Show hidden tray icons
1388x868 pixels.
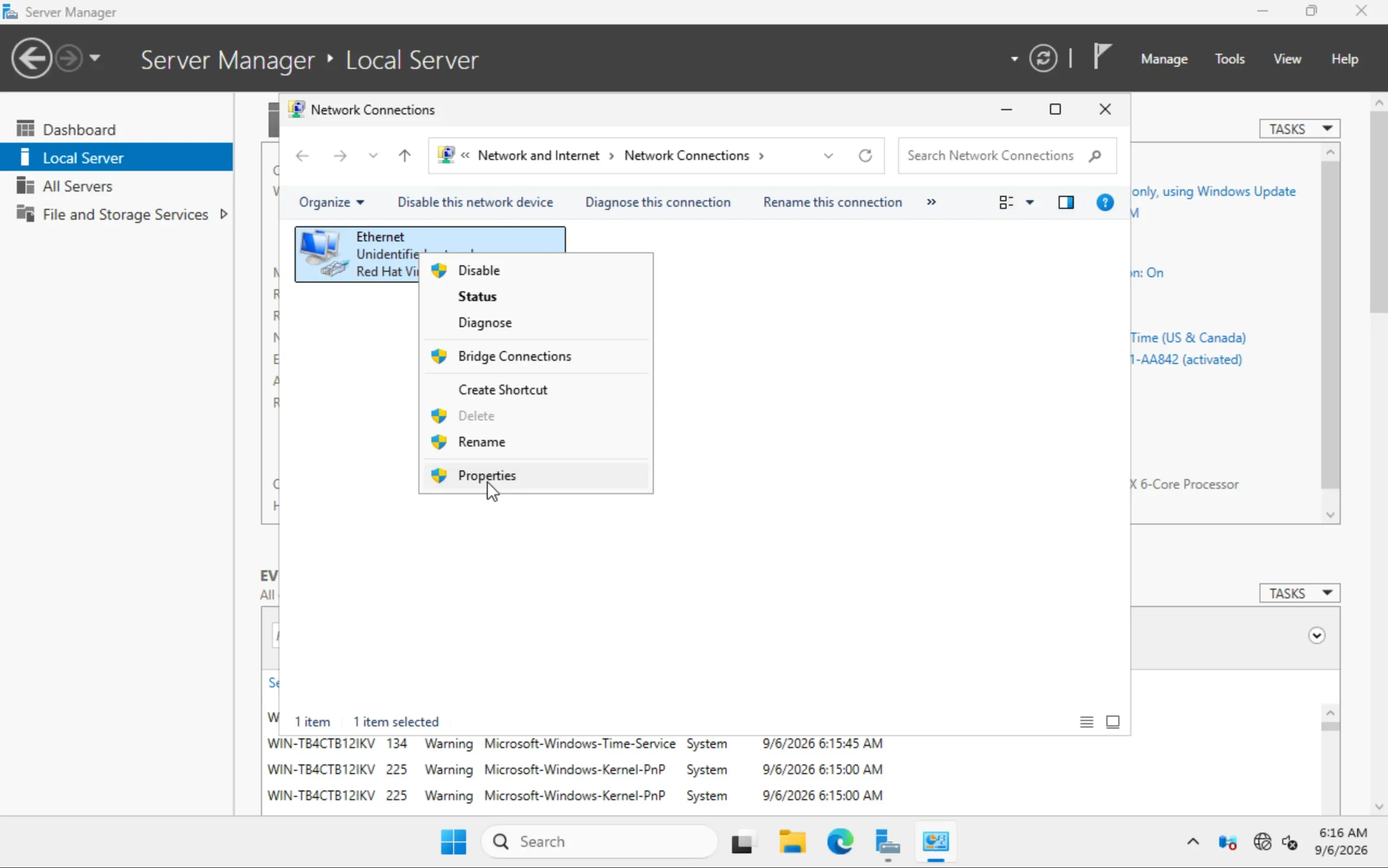pyautogui.click(x=1193, y=841)
